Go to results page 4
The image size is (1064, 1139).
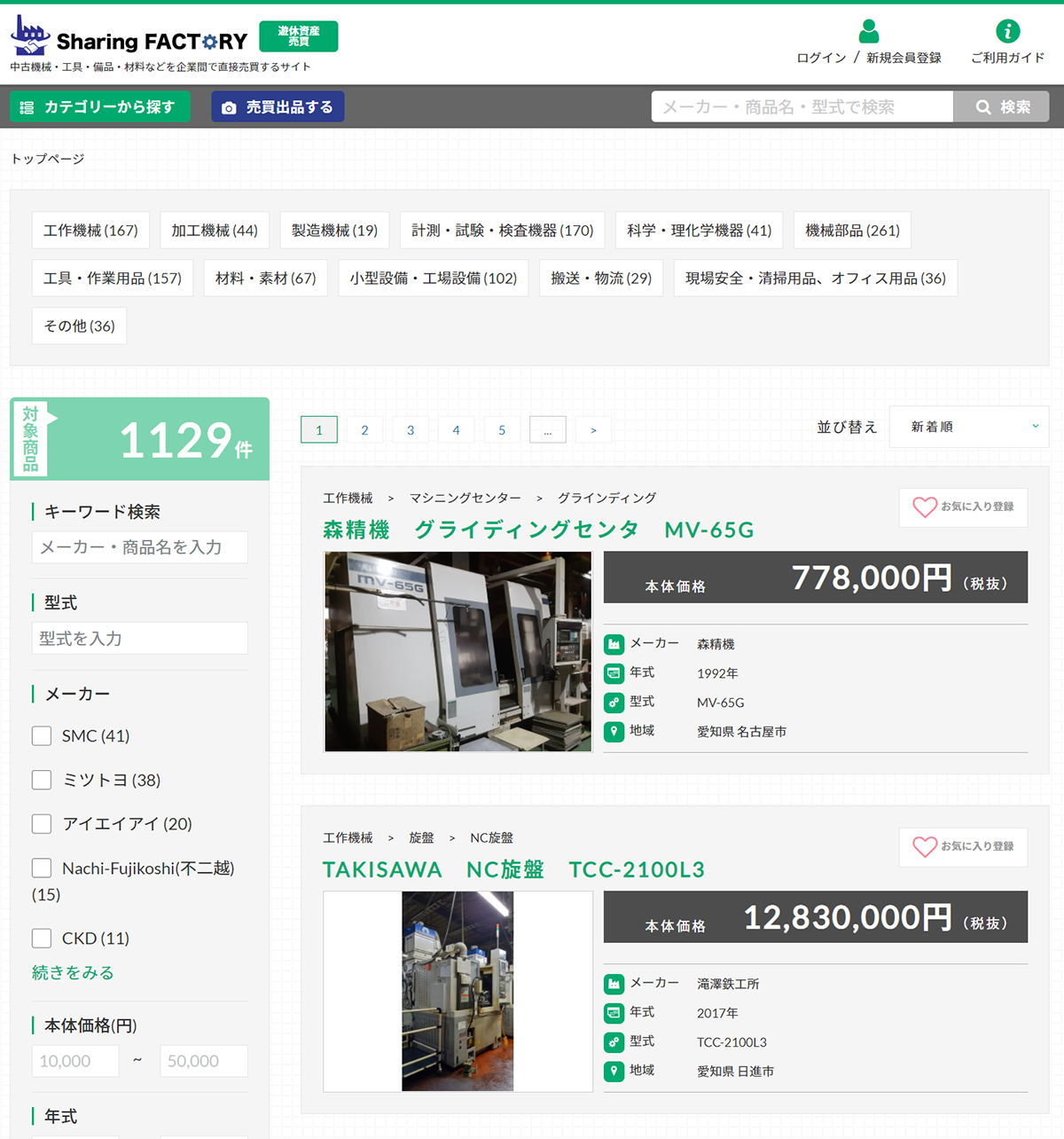click(456, 430)
